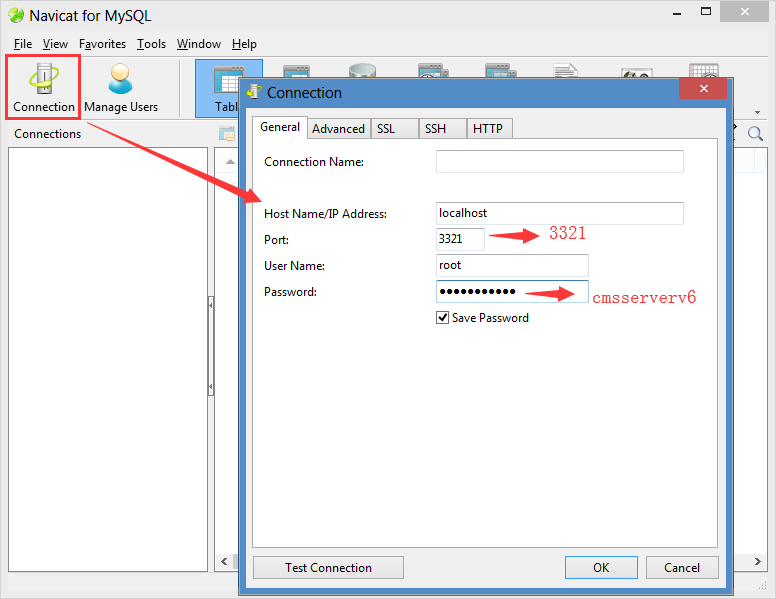Viewport: 776px width, 599px height.
Task: Open the File menu
Action: pyautogui.click(x=23, y=44)
